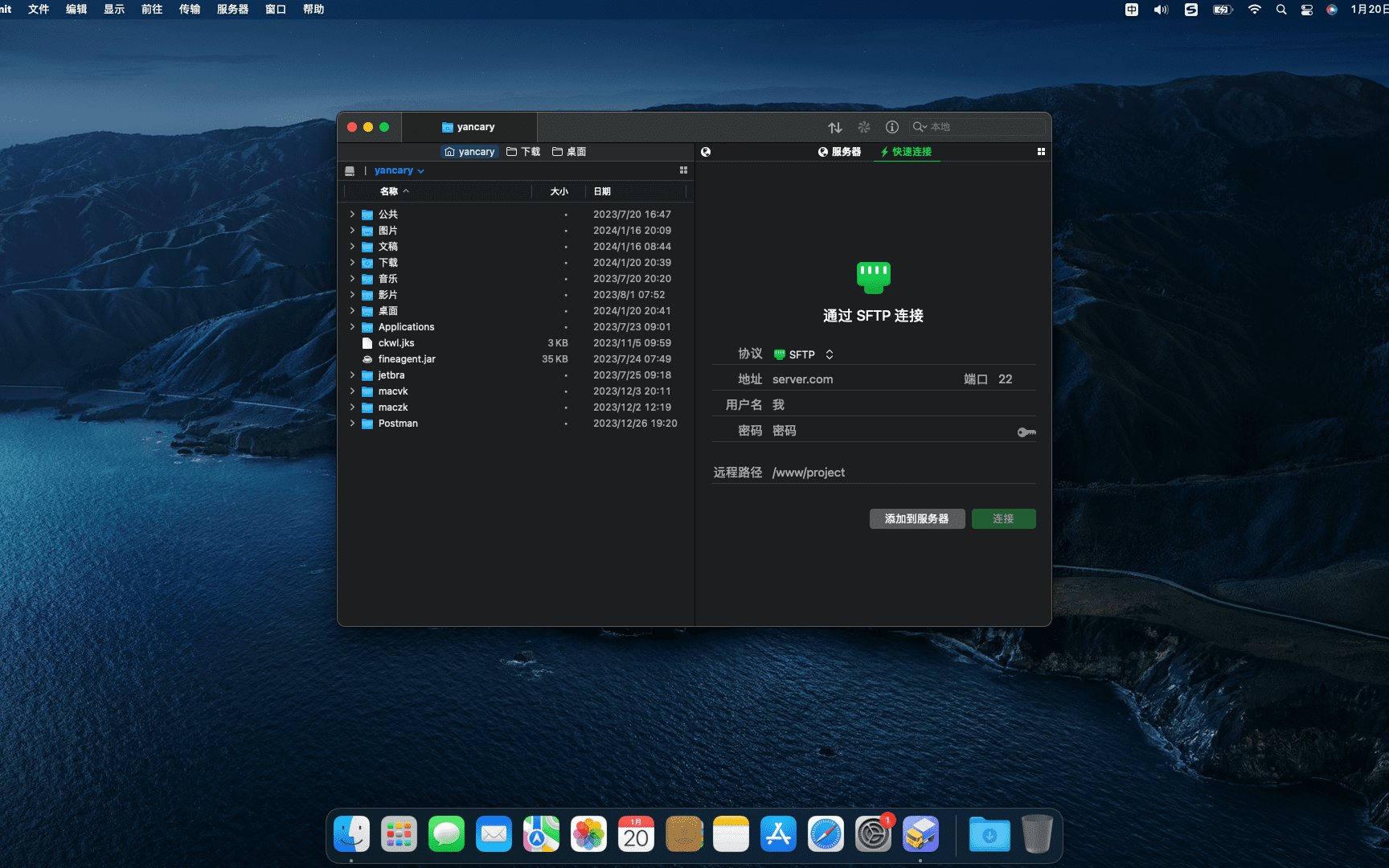Image resolution: width=1389 pixels, height=868 pixels.
Task: Select the fineagent.jar file
Action: coord(514,359)
